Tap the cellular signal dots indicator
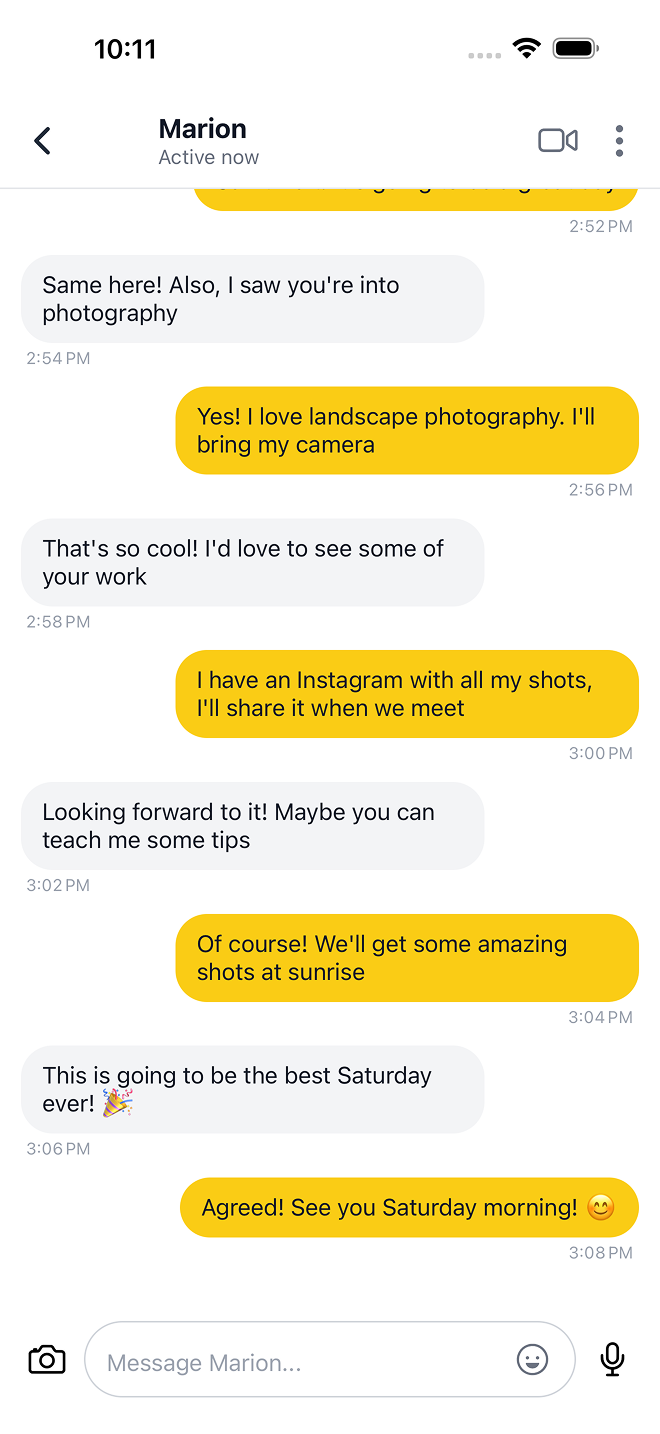Viewport: 660px width, 1434px height. pos(484,56)
